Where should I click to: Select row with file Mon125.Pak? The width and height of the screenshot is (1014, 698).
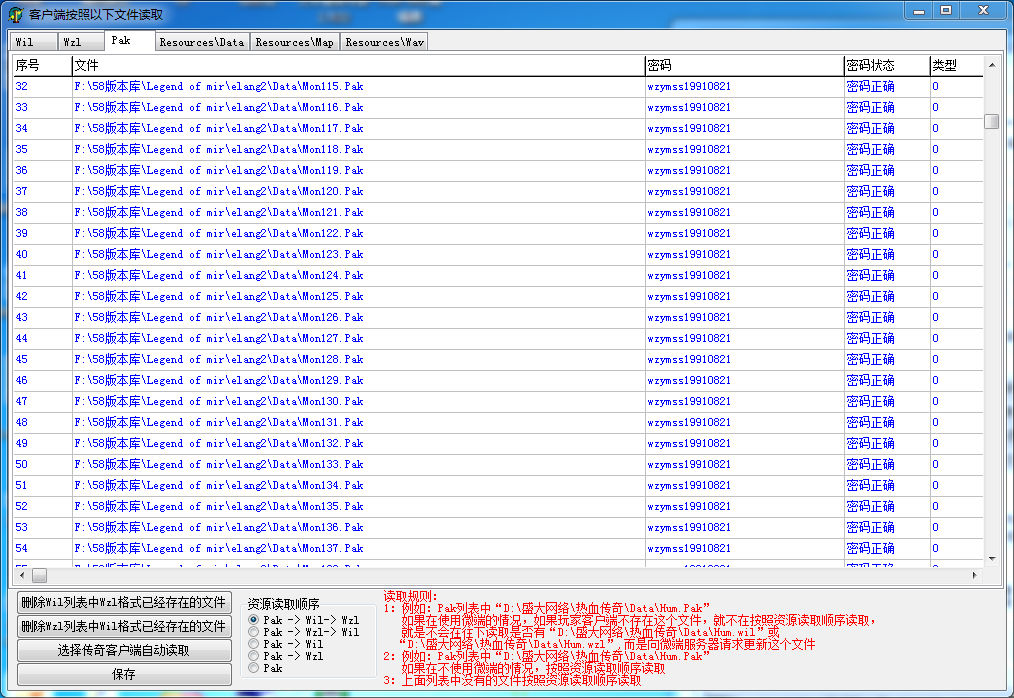click(498, 296)
